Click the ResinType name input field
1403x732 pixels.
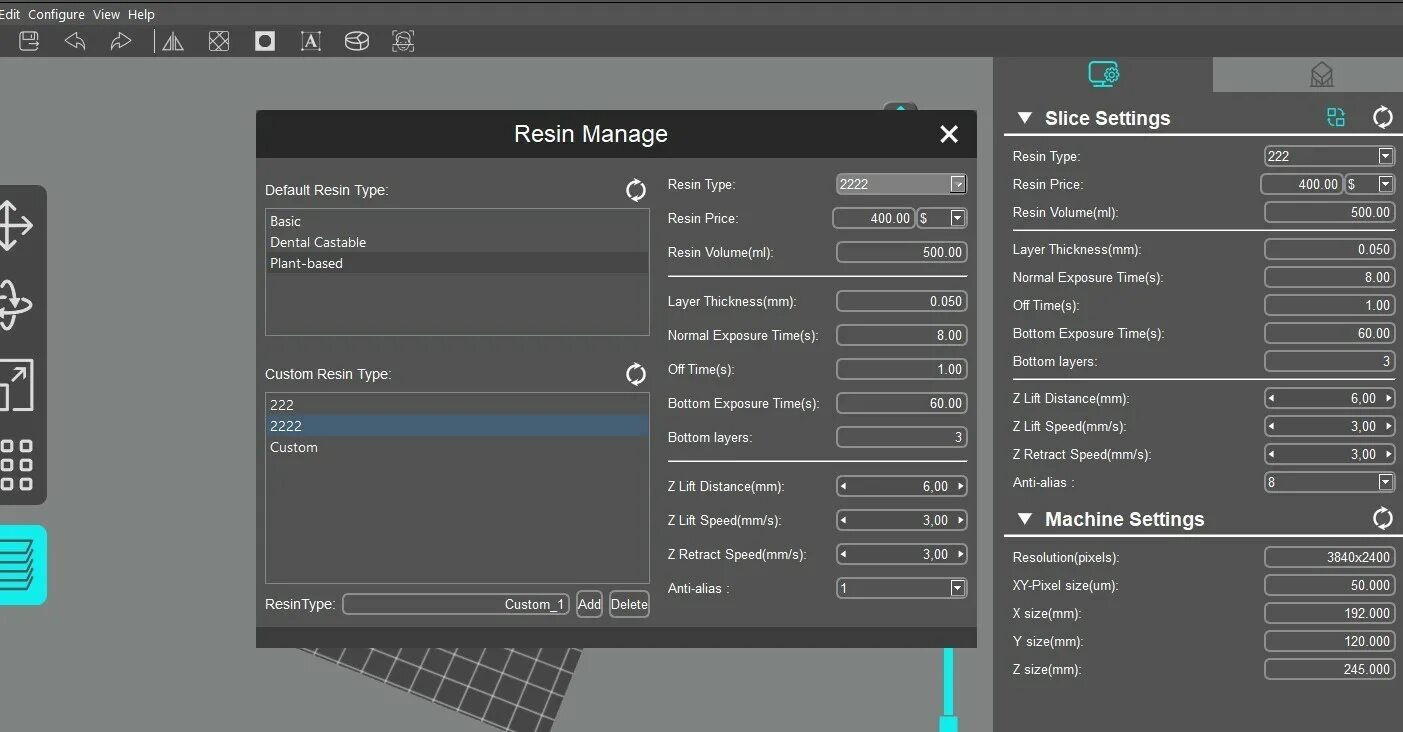tap(456, 604)
